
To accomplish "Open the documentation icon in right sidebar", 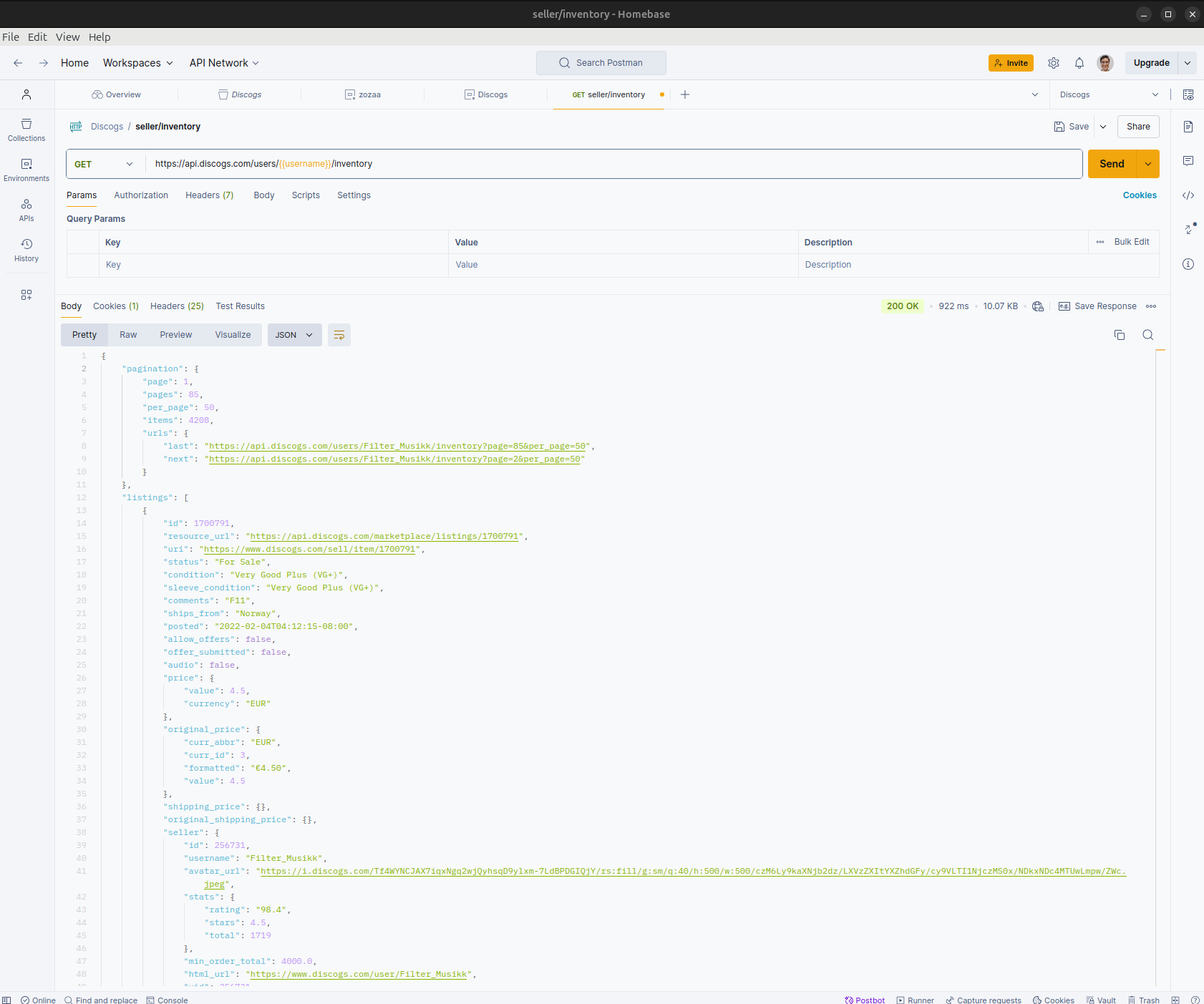I will [x=1188, y=127].
